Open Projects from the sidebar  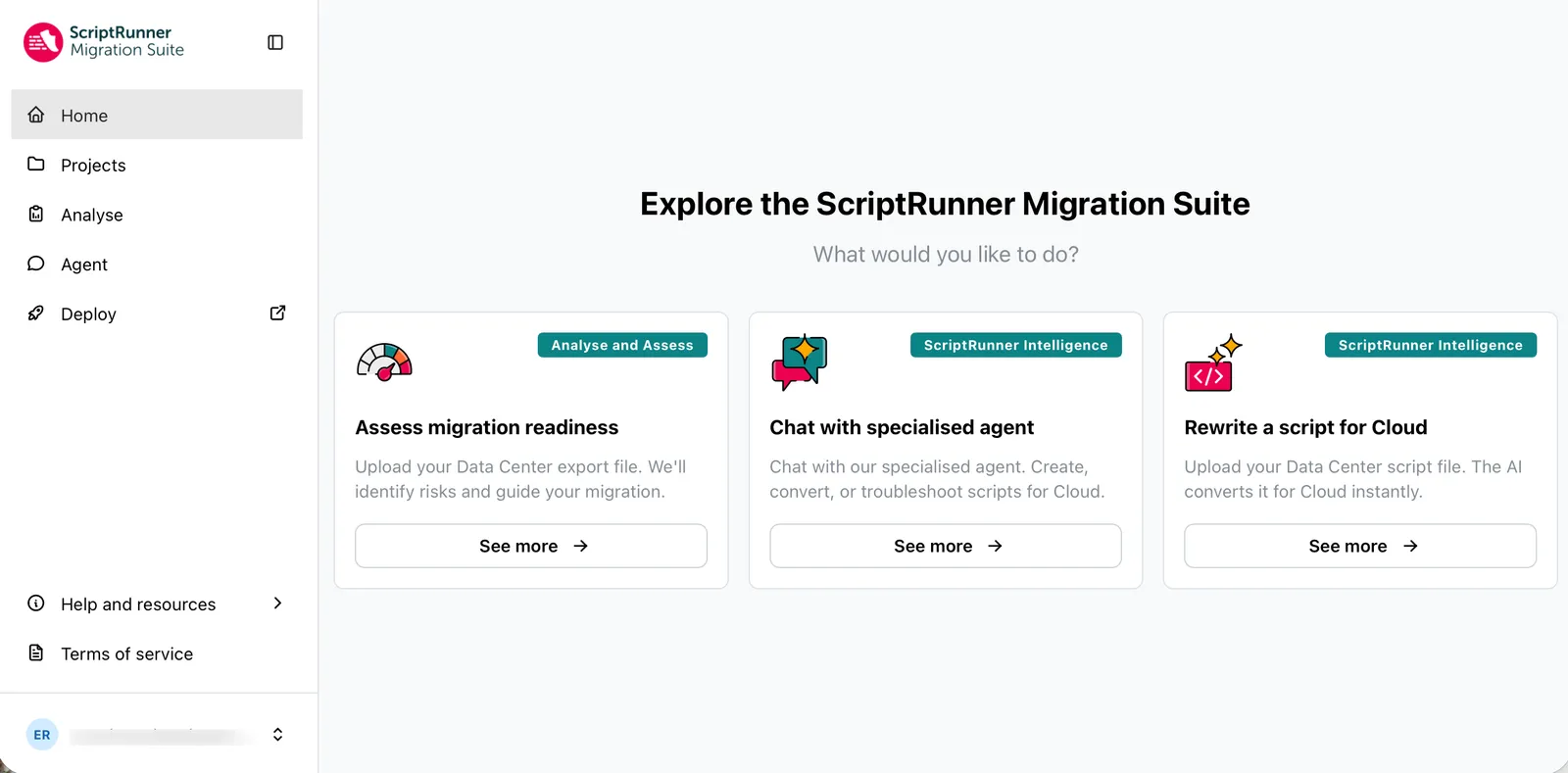157,165
